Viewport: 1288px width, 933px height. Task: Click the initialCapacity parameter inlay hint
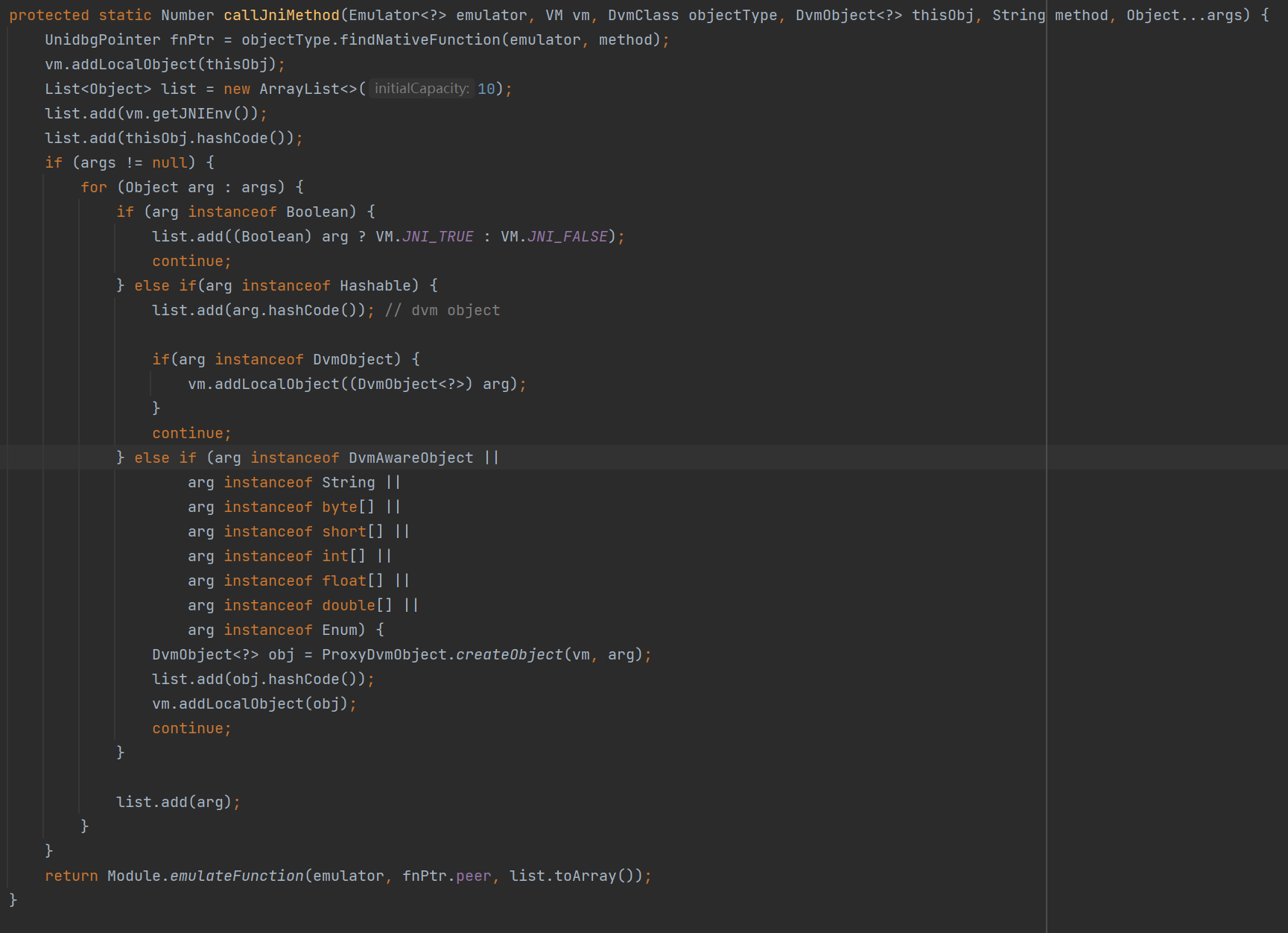[x=421, y=89]
